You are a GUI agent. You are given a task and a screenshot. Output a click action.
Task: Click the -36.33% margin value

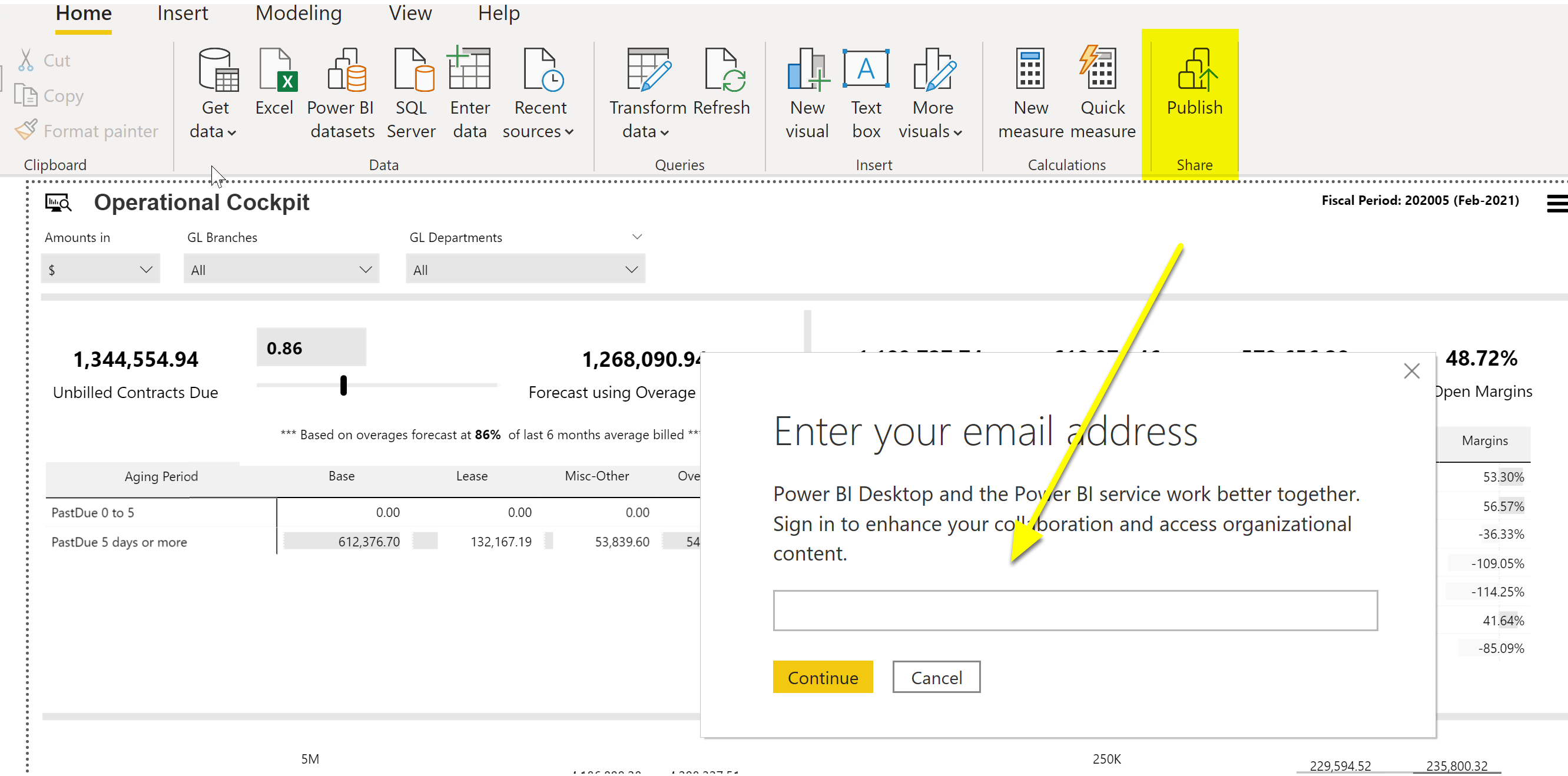(1501, 535)
